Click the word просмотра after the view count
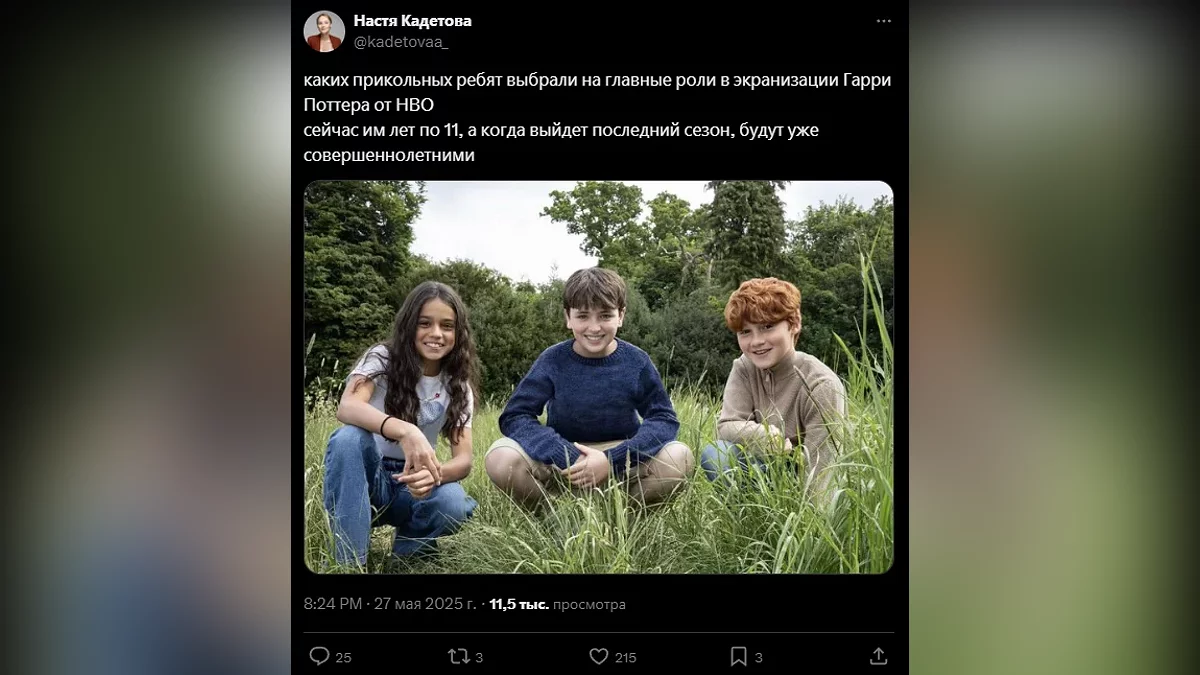Viewport: 1200px width, 675px height. [x=589, y=604]
